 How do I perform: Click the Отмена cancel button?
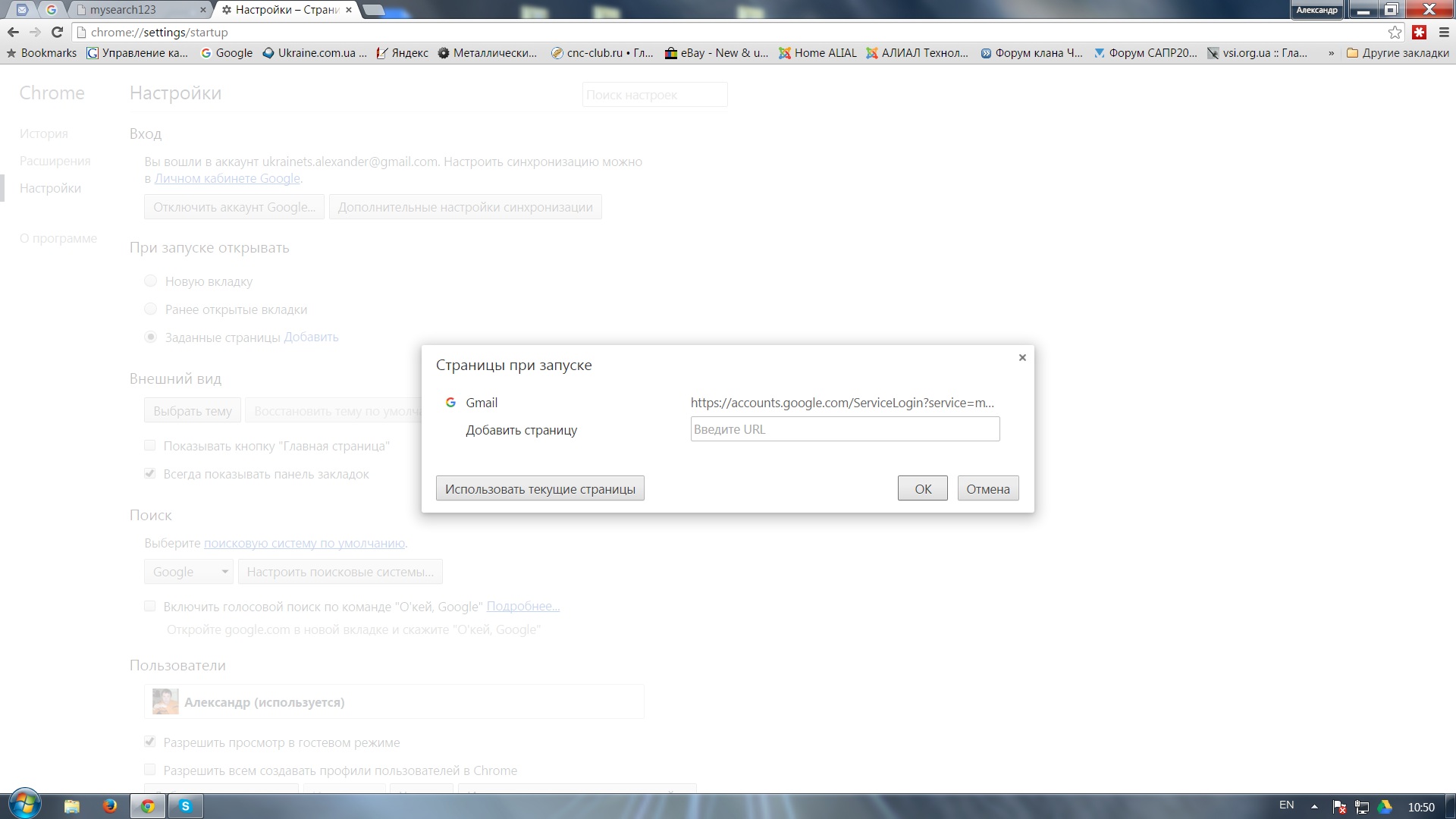(x=987, y=489)
